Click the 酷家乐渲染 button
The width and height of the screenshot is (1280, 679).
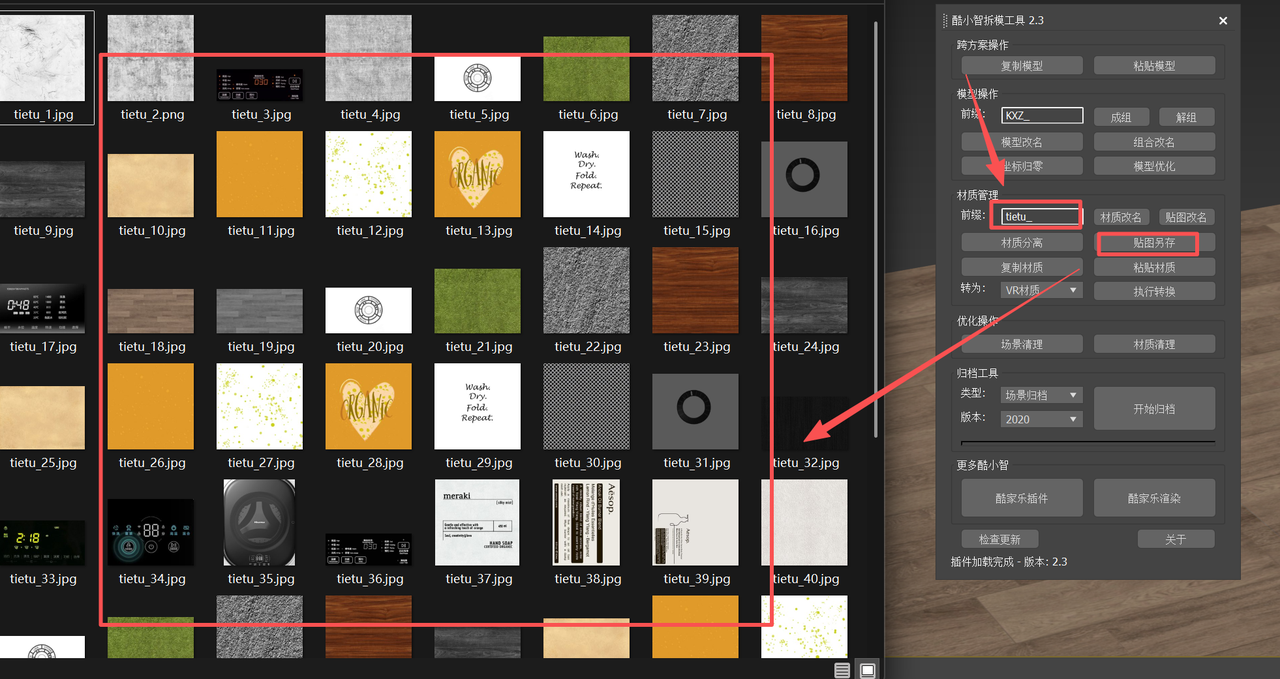point(1154,497)
